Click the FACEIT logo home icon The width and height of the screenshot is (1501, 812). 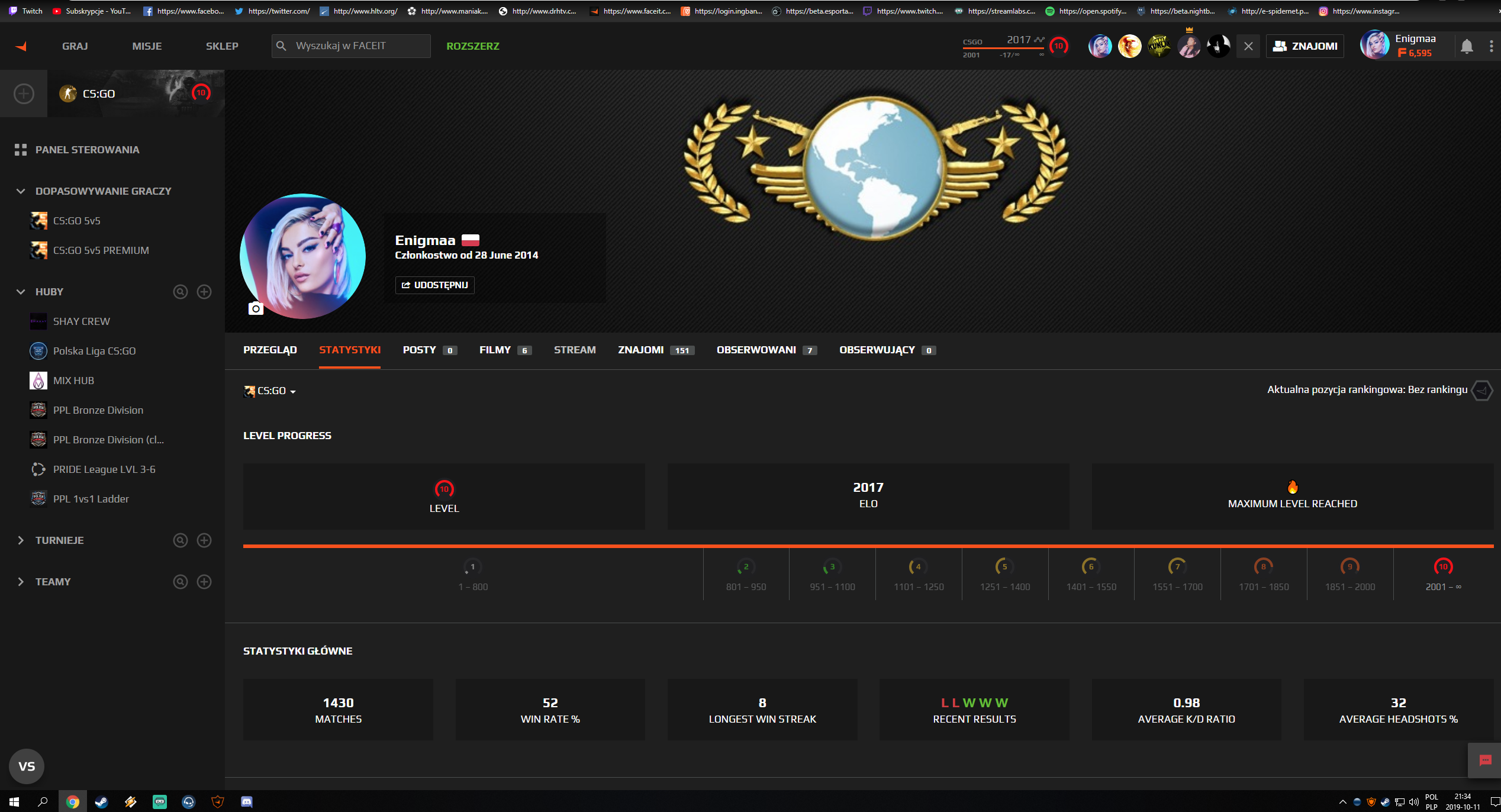21,46
